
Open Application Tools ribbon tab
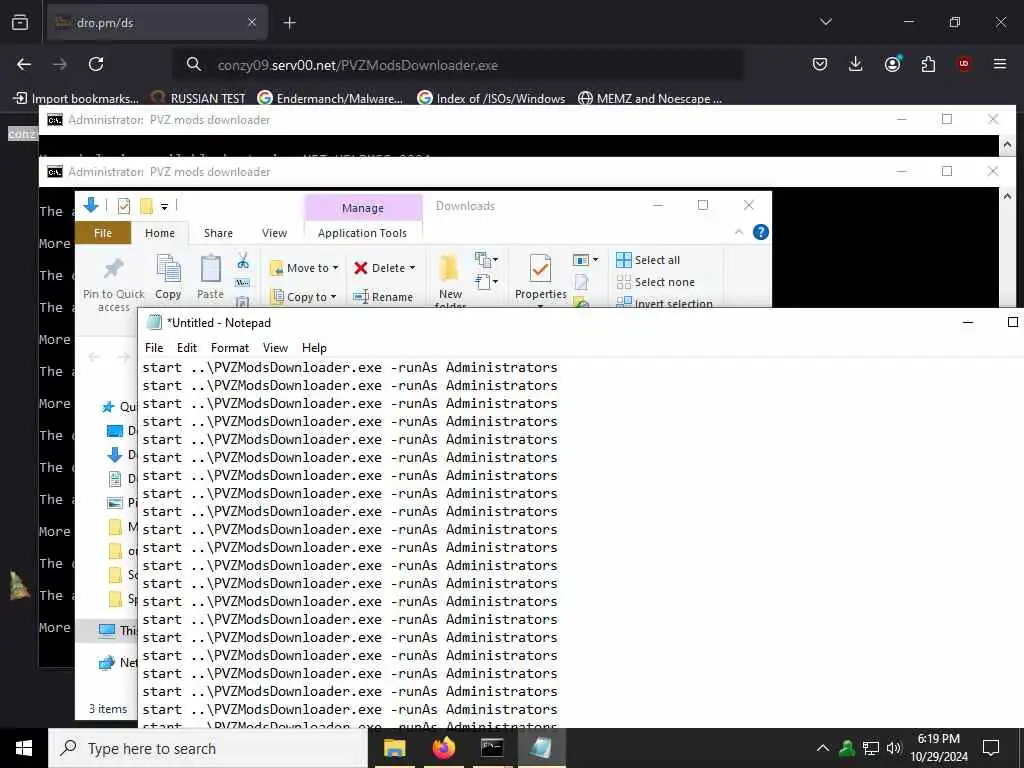click(x=362, y=233)
